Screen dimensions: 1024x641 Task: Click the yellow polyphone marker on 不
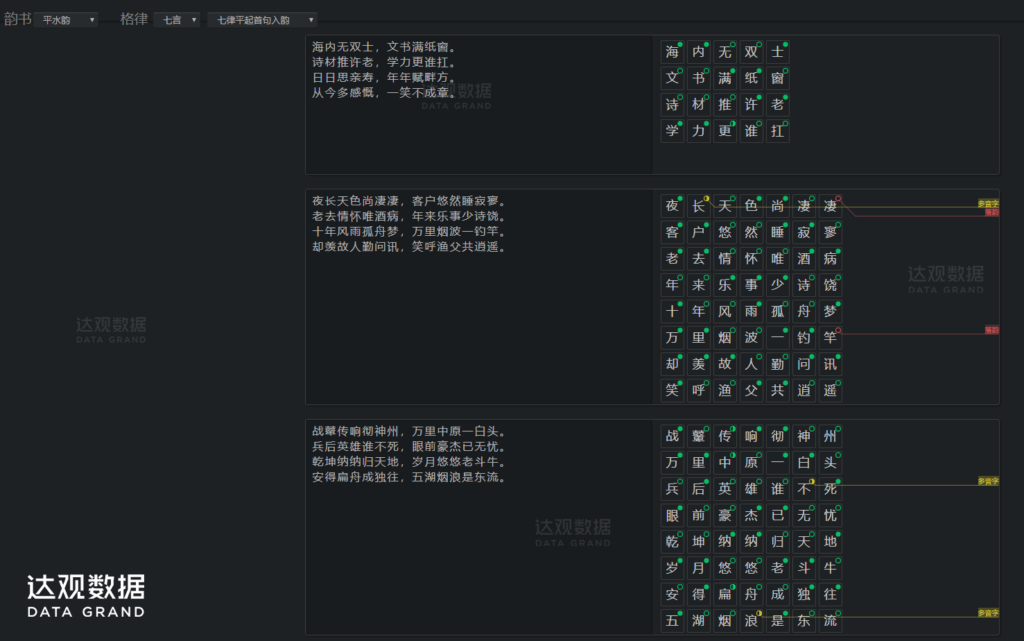click(812, 481)
